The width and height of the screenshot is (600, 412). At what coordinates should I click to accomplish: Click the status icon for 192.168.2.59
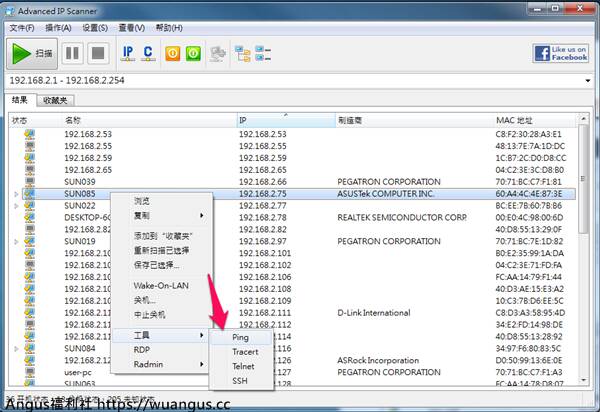(29, 158)
